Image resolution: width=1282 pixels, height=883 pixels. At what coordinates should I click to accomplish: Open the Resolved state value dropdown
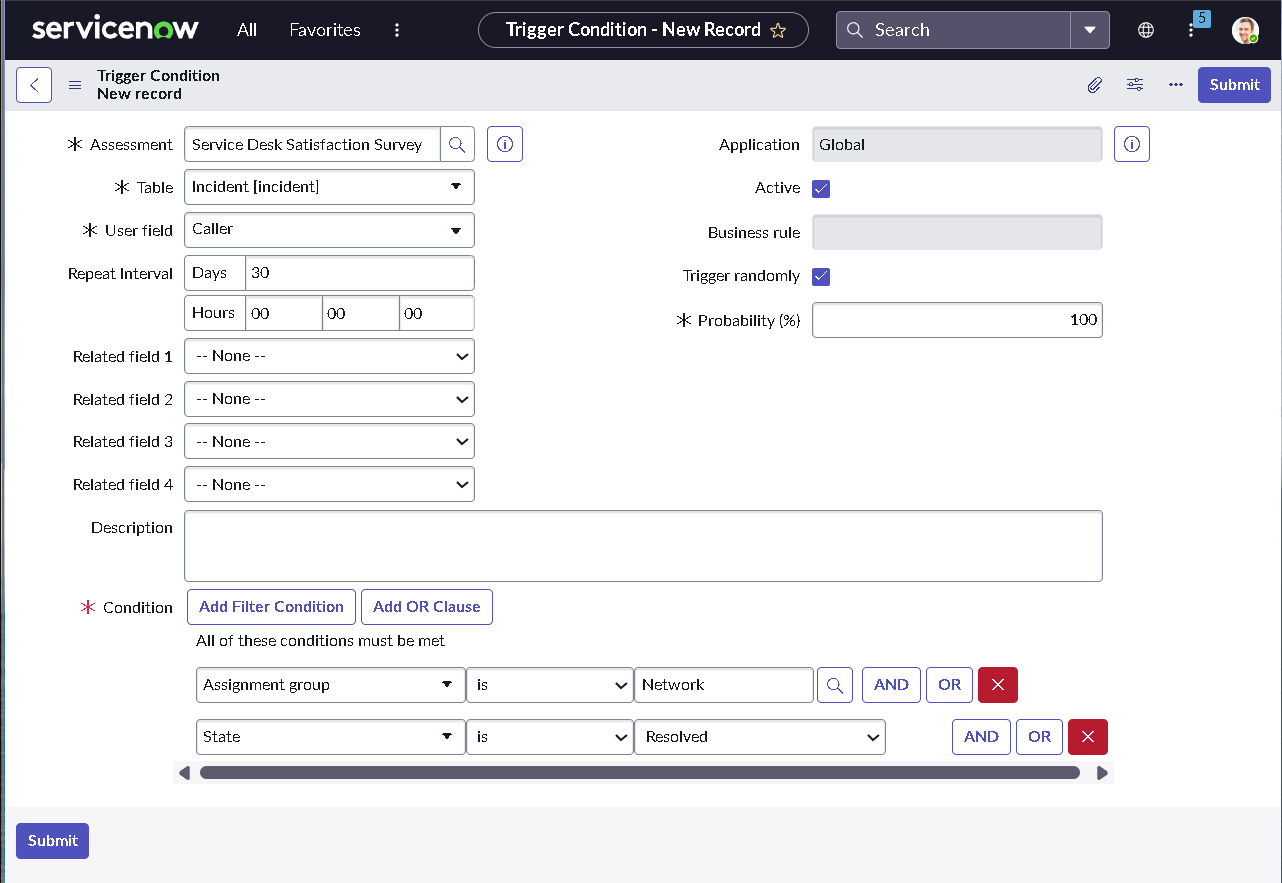pyautogui.click(x=759, y=736)
